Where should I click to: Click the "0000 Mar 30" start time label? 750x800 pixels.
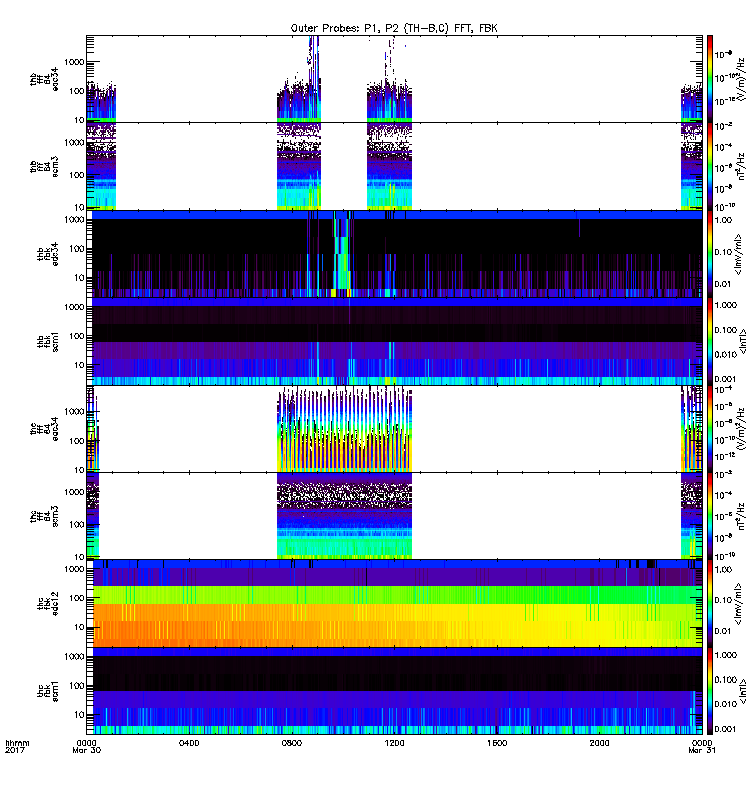tap(87, 746)
